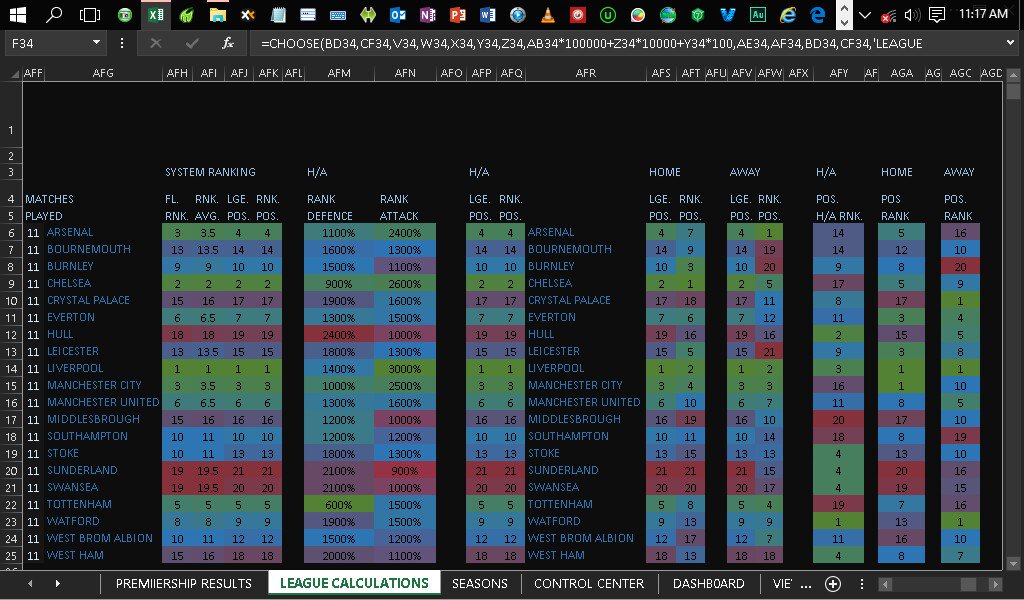This screenshot has height=600, width=1024.
Task: Click into the formula bar text
Action: pos(627,43)
